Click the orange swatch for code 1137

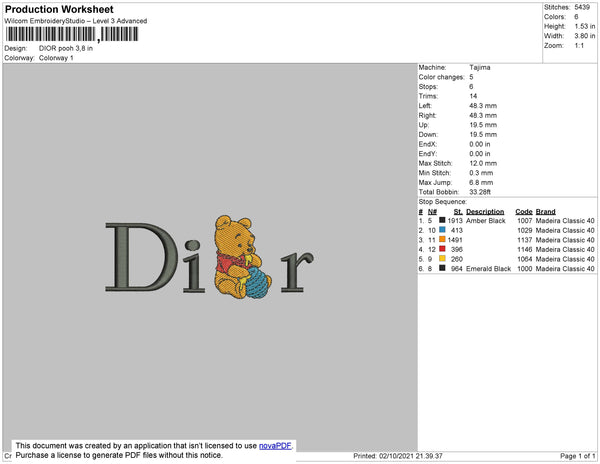pyautogui.click(x=442, y=239)
